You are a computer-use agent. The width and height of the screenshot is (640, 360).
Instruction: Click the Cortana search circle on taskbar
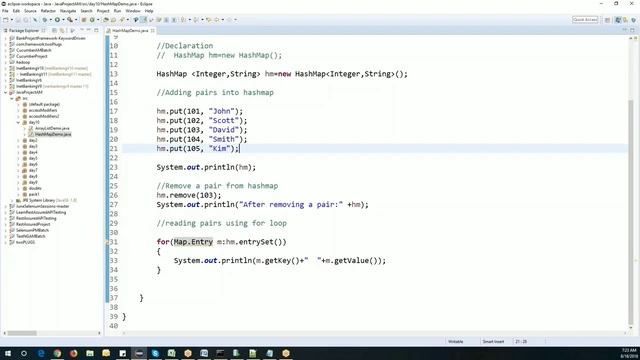tap(24, 353)
